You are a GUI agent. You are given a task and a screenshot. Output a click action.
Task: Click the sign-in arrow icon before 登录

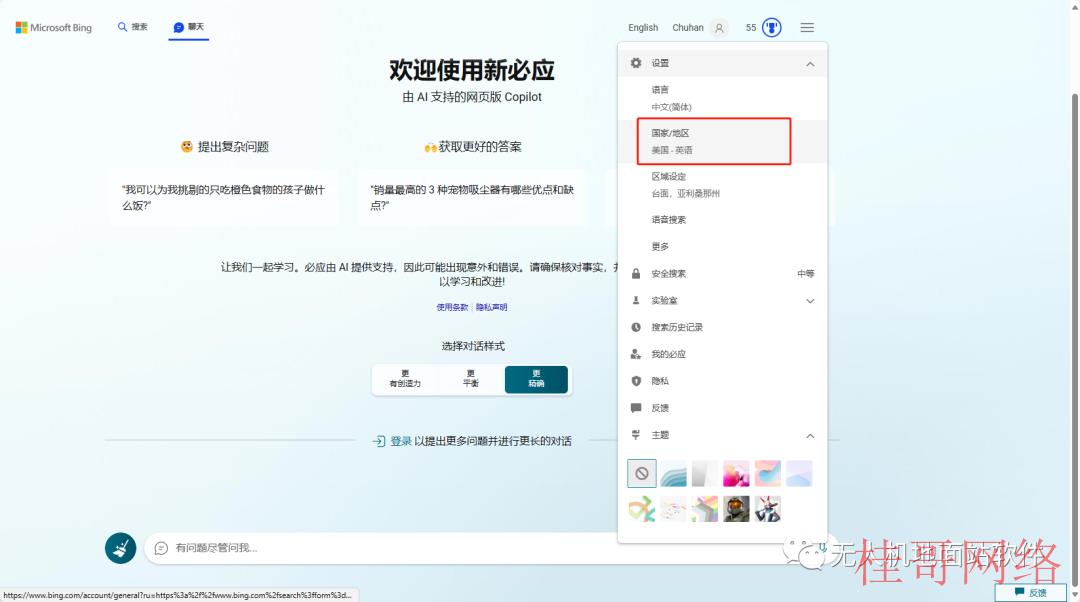(x=379, y=441)
